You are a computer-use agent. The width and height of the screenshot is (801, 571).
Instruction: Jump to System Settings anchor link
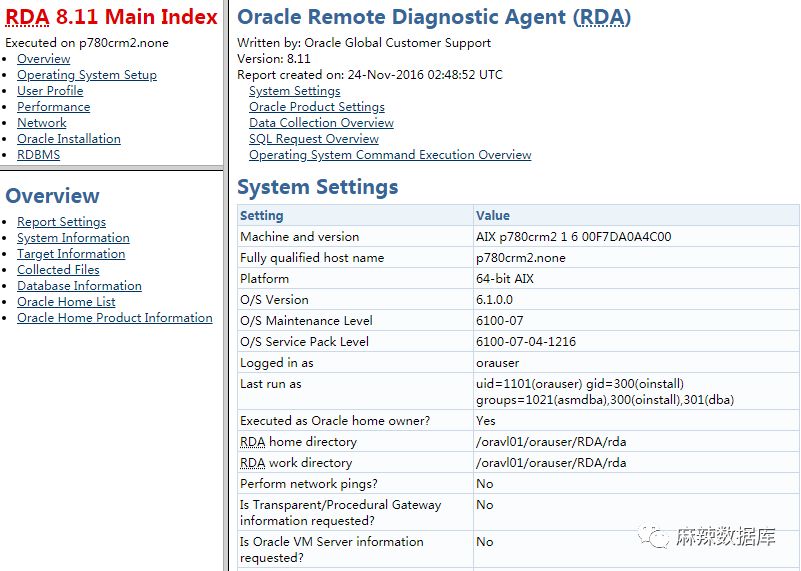tap(294, 91)
